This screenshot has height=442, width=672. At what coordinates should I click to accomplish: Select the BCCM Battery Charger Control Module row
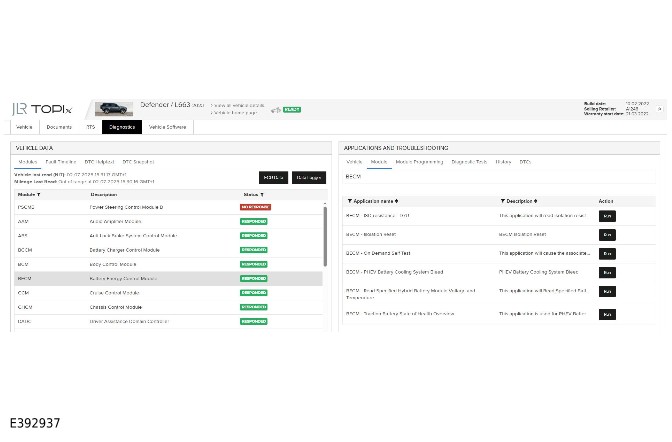tap(168, 250)
